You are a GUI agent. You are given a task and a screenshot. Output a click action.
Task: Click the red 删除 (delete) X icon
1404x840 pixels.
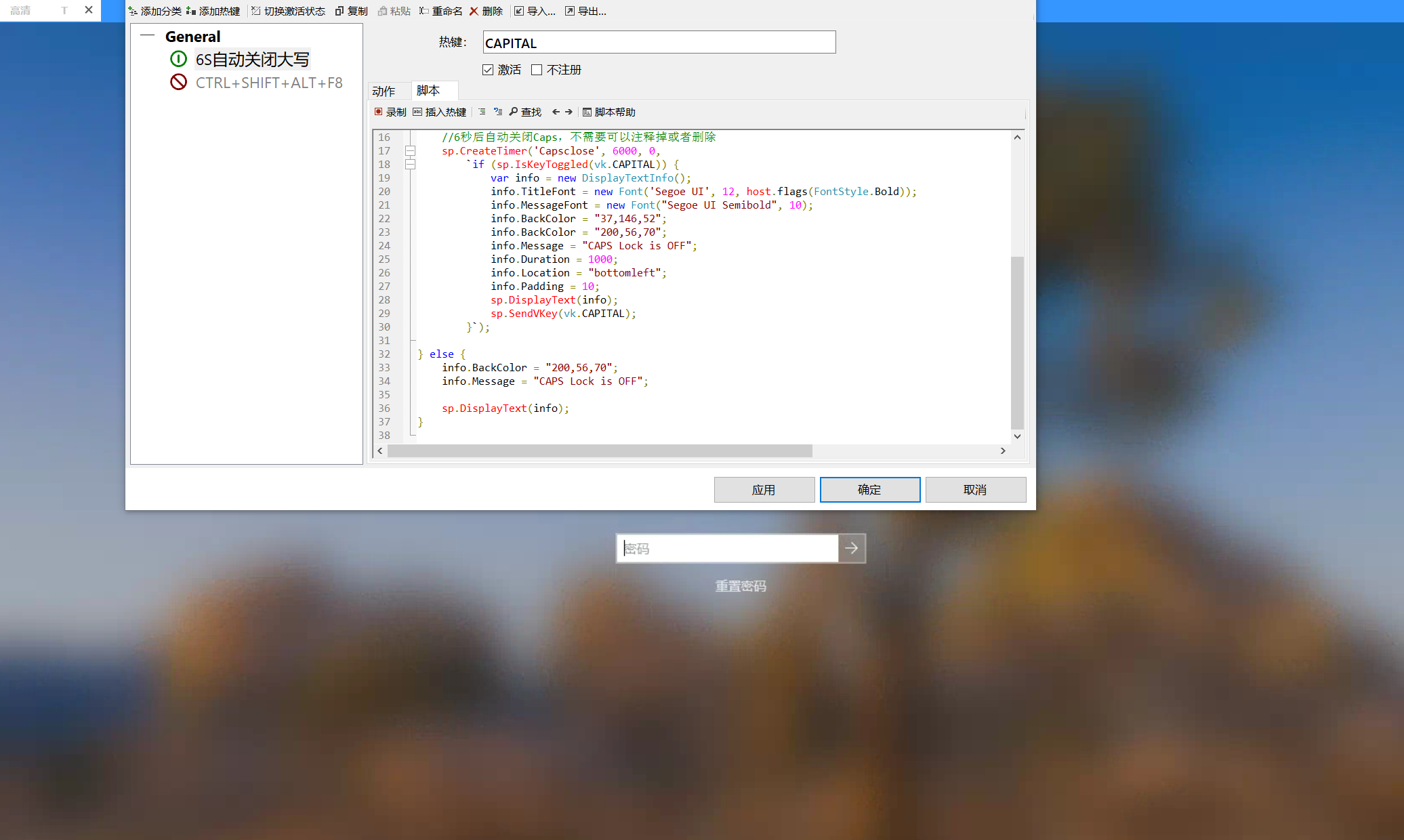click(474, 11)
